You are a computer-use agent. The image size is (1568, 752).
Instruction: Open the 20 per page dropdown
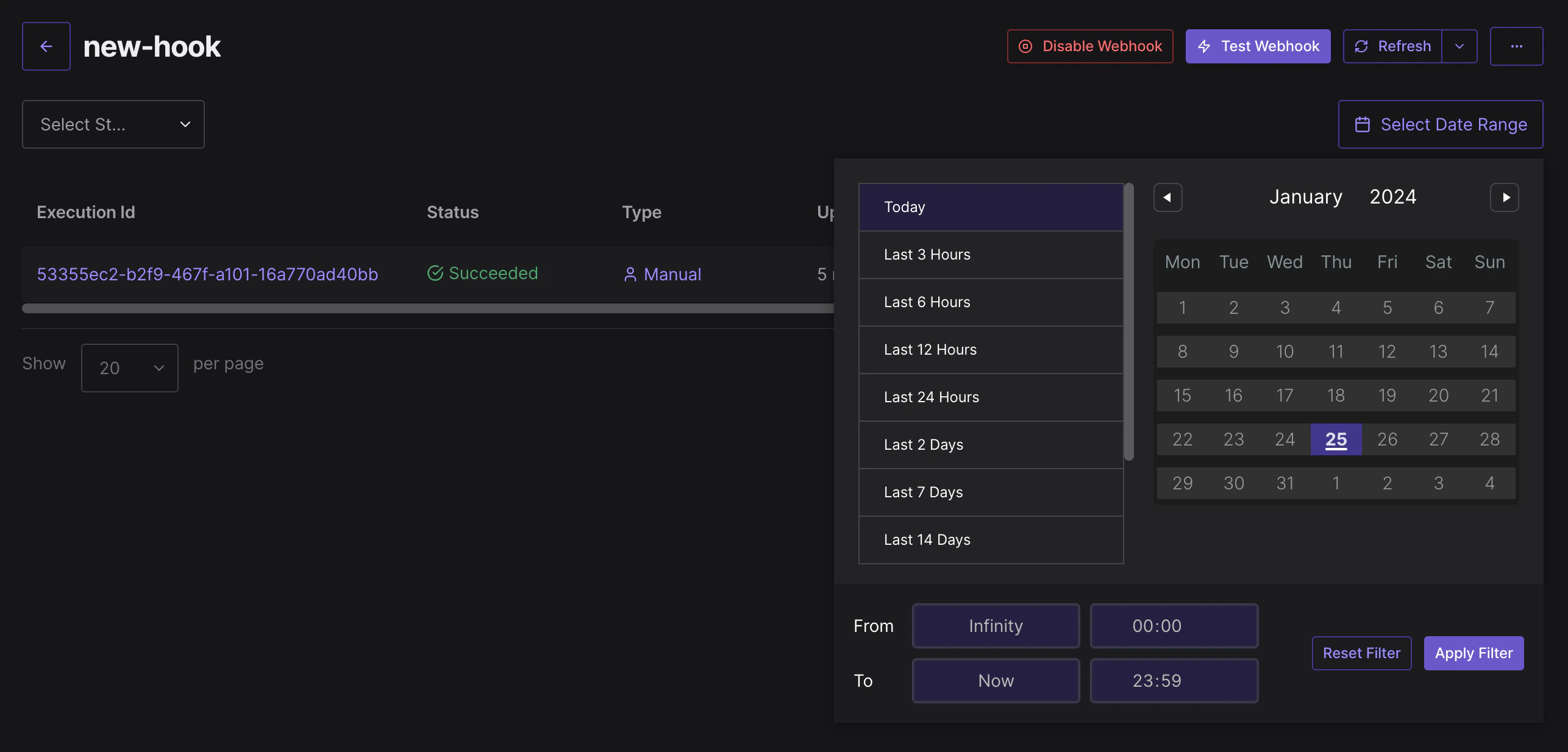click(x=130, y=368)
